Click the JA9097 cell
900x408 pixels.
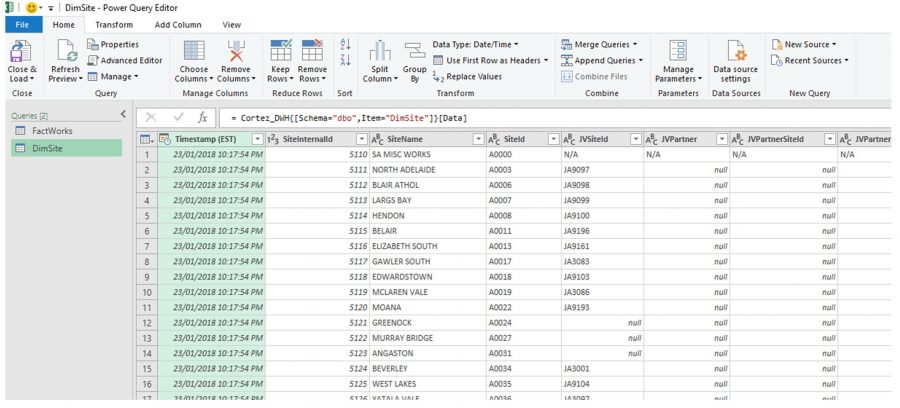[602, 170]
